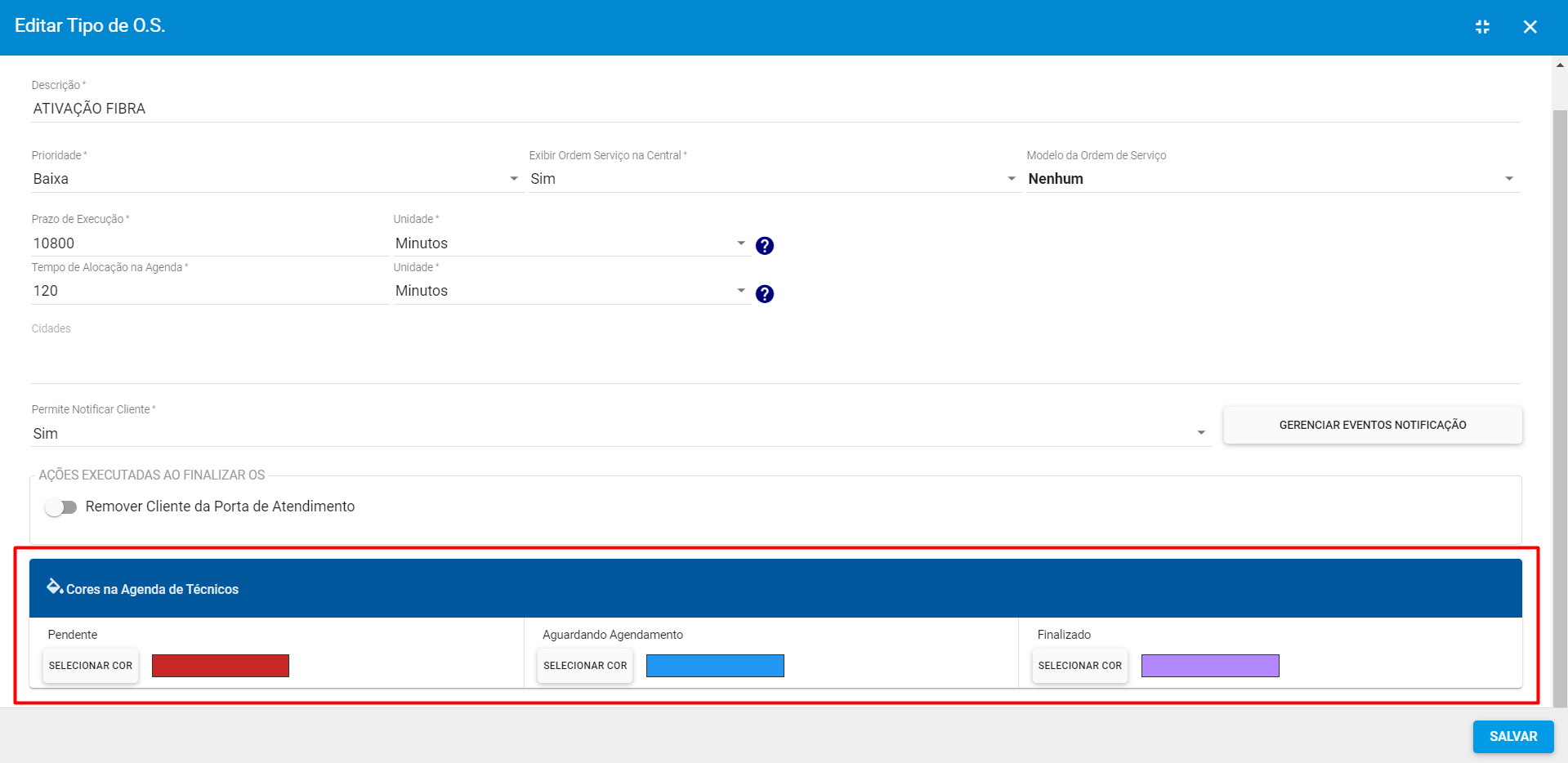
Task: Open Exibir Ordem Serviço na Central dropdown
Action: pyautogui.click(x=774, y=179)
